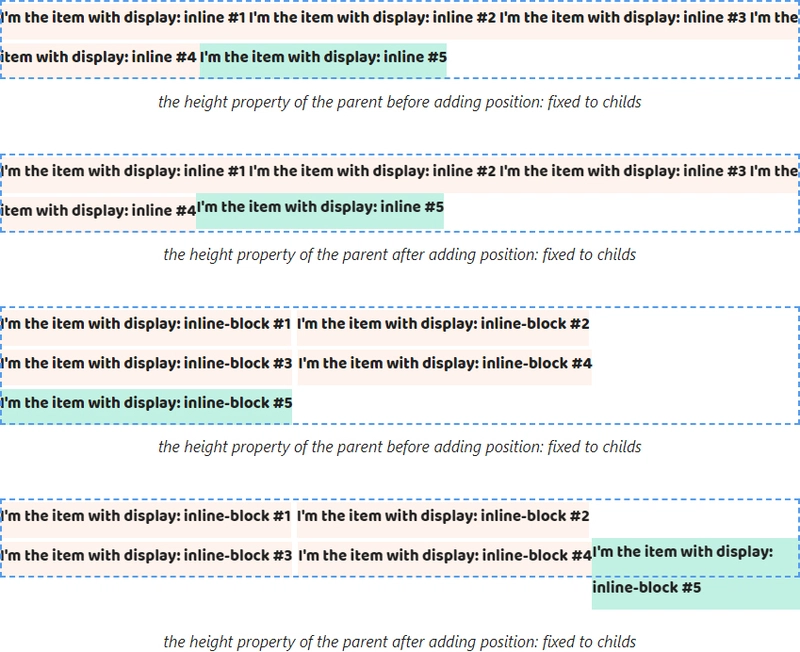Click inline #2 text in second box
The height and width of the screenshot is (652, 800).
tap(372, 171)
